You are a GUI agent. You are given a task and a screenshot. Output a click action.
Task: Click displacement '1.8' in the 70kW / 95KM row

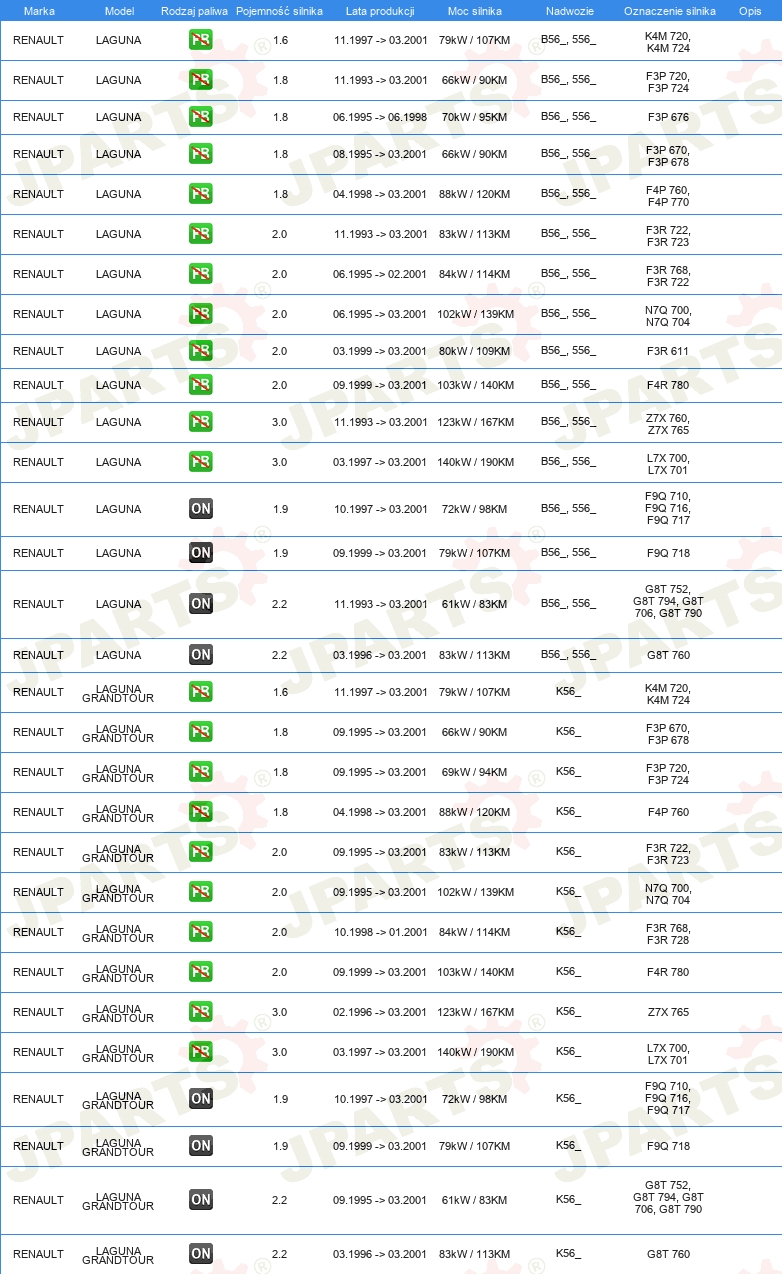(x=280, y=117)
